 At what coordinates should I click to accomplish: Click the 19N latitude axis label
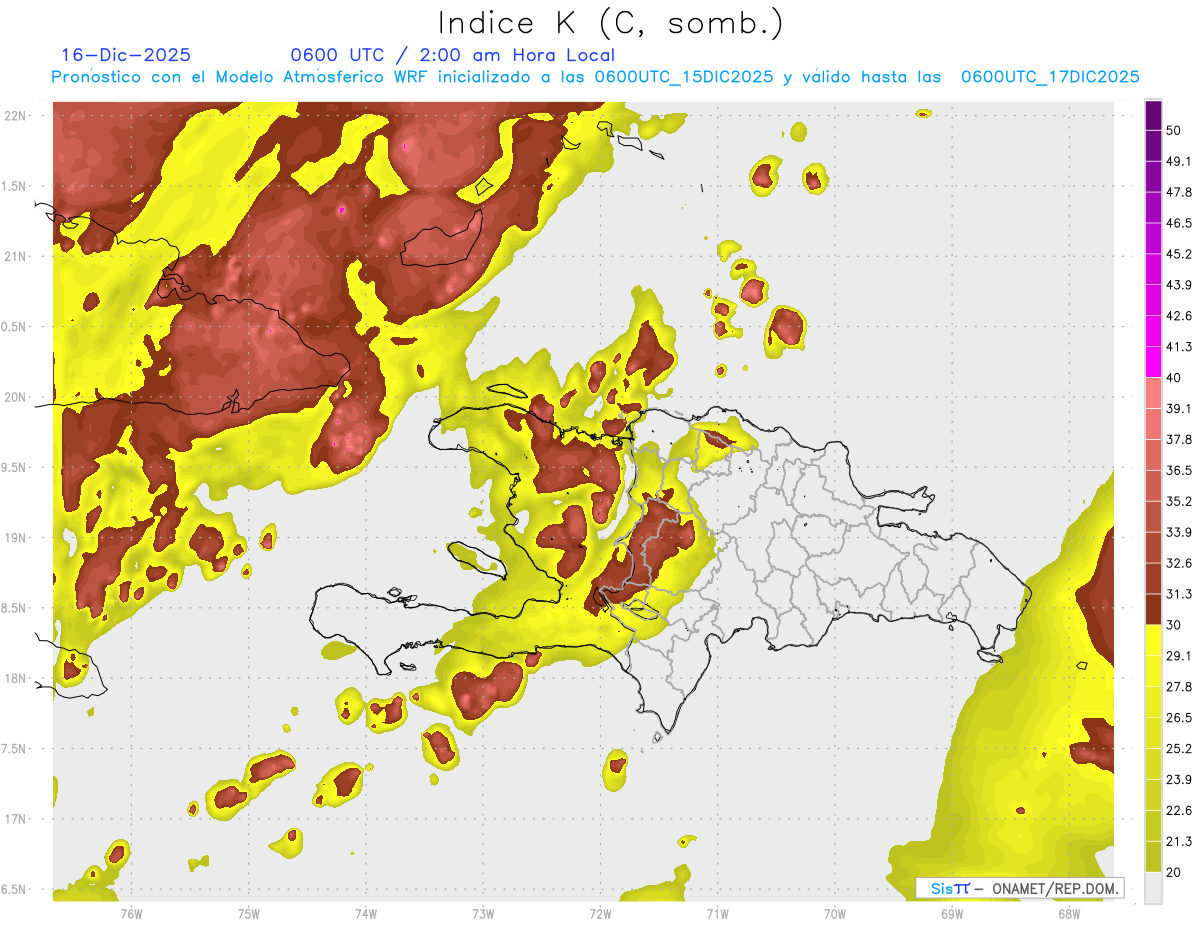pyautogui.click(x=18, y=538)
